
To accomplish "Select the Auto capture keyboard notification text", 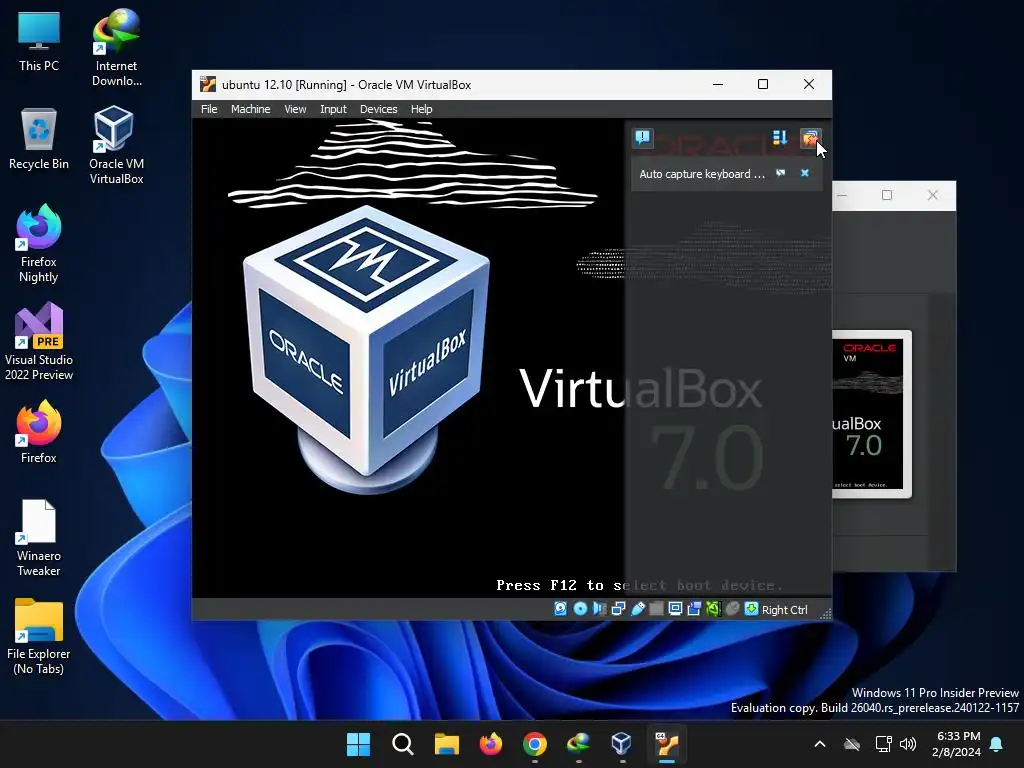I will 701,174.
